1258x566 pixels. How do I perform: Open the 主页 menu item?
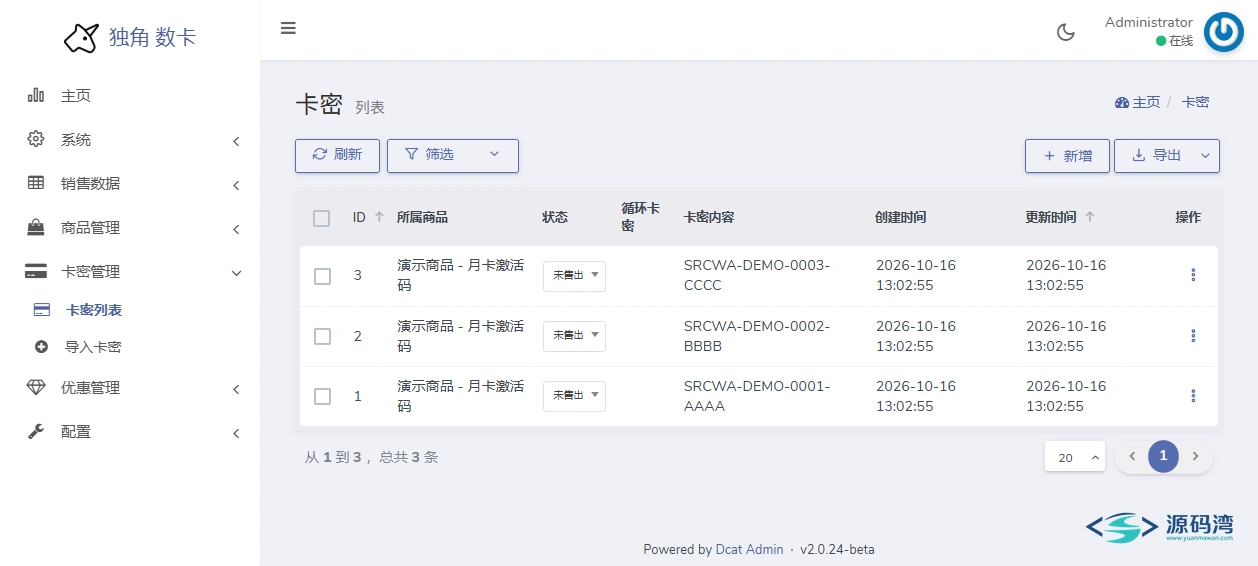tap(130, 96)
